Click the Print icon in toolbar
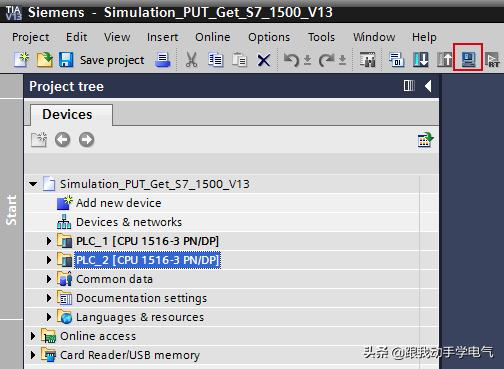The image size is (504, 369). point(163,60)
